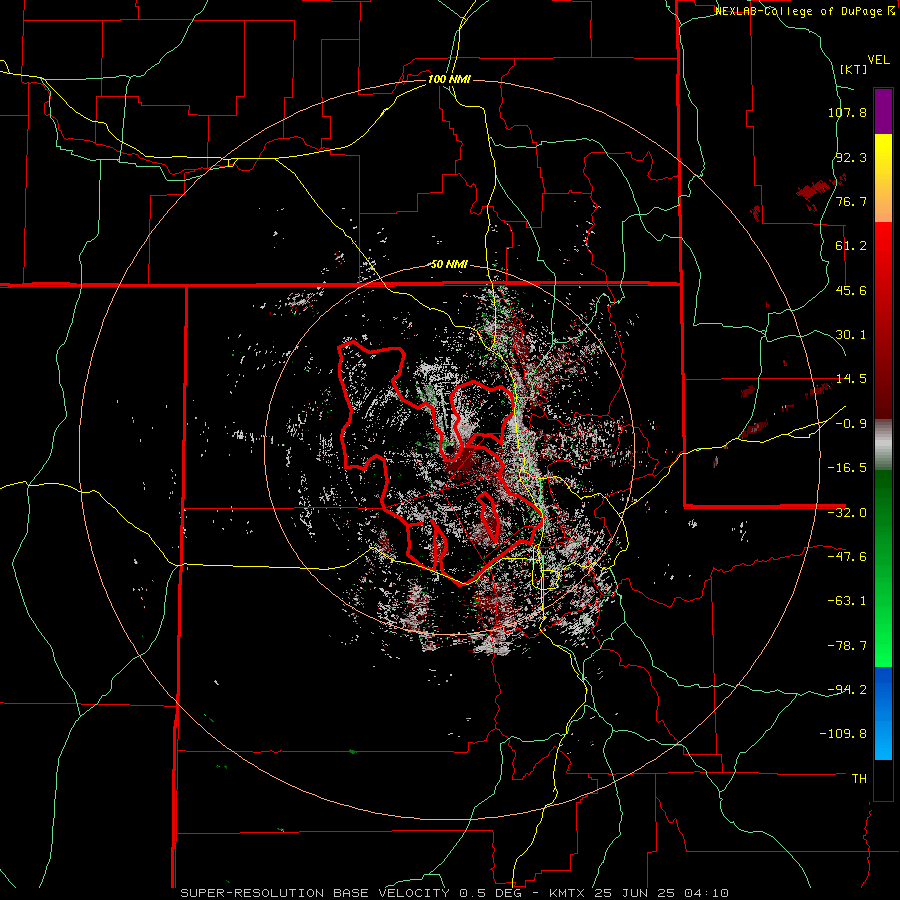Click the TH threshold label
Image resolution: width=900 pixels, height=900 pixels.
[x=859, y=779]
